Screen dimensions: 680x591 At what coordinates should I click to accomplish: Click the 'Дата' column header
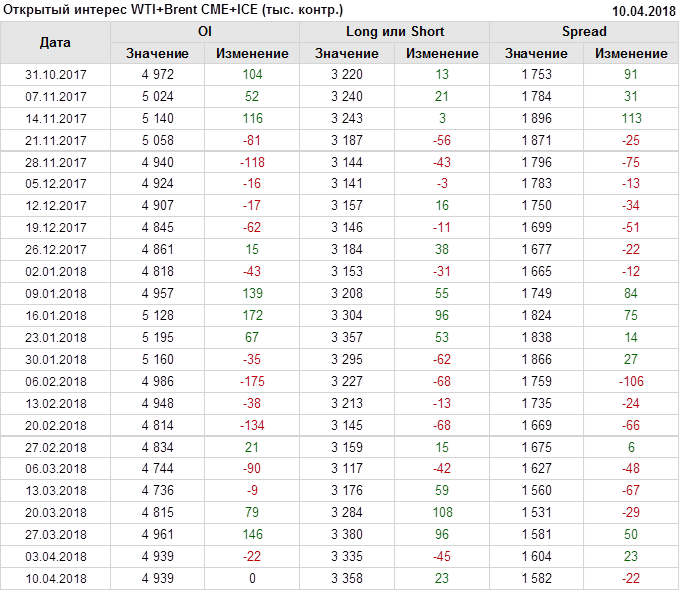tap(55, 43)
